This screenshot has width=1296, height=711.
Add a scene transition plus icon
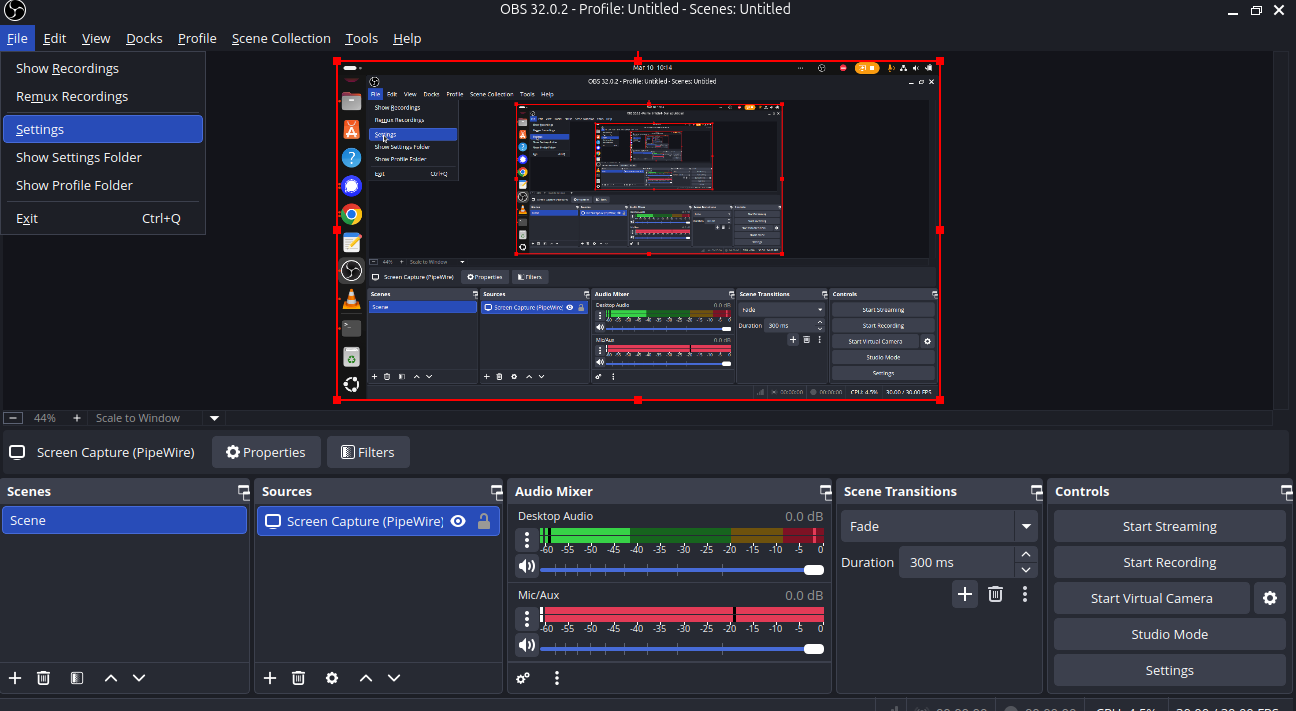(x=964, y=594)
